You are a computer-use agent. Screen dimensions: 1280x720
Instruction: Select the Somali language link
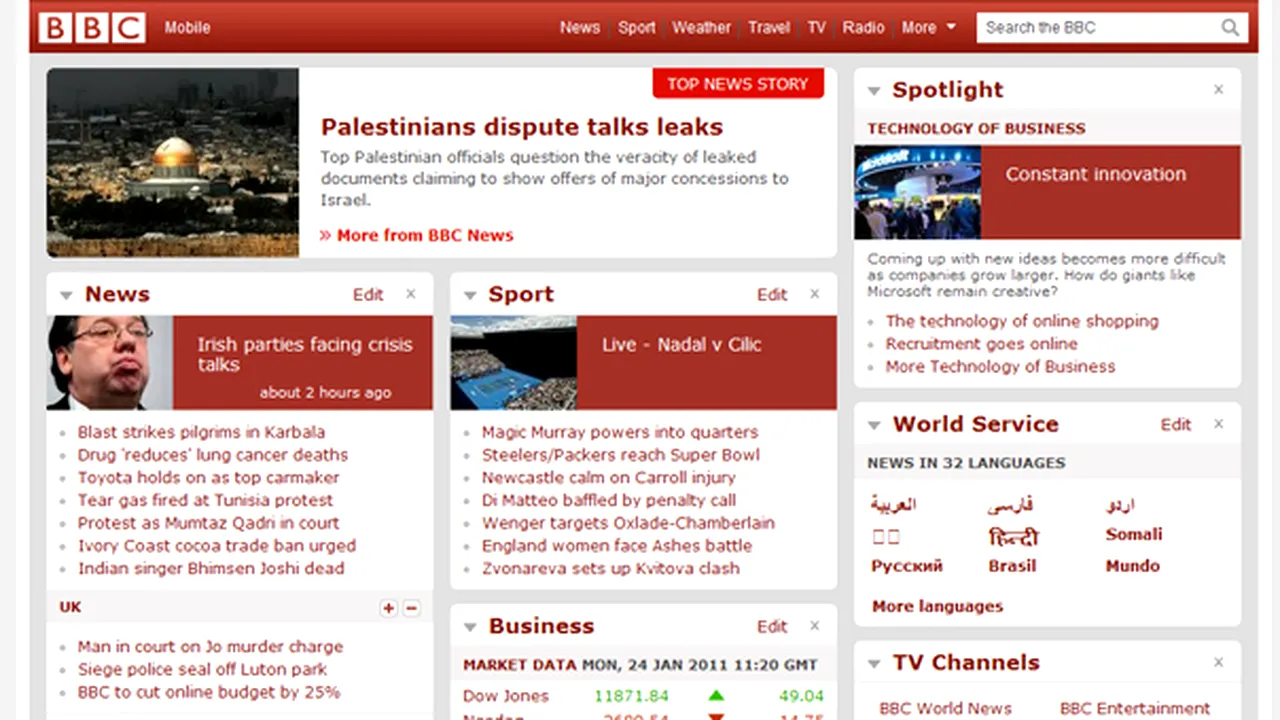[1134, 535]
